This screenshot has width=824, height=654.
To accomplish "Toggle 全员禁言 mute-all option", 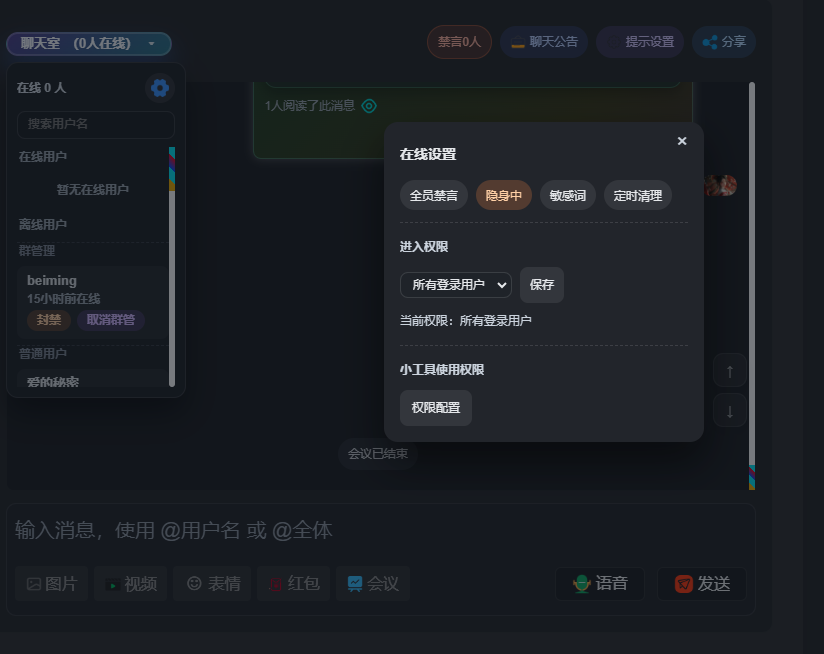I will click(x=434, y=195).
